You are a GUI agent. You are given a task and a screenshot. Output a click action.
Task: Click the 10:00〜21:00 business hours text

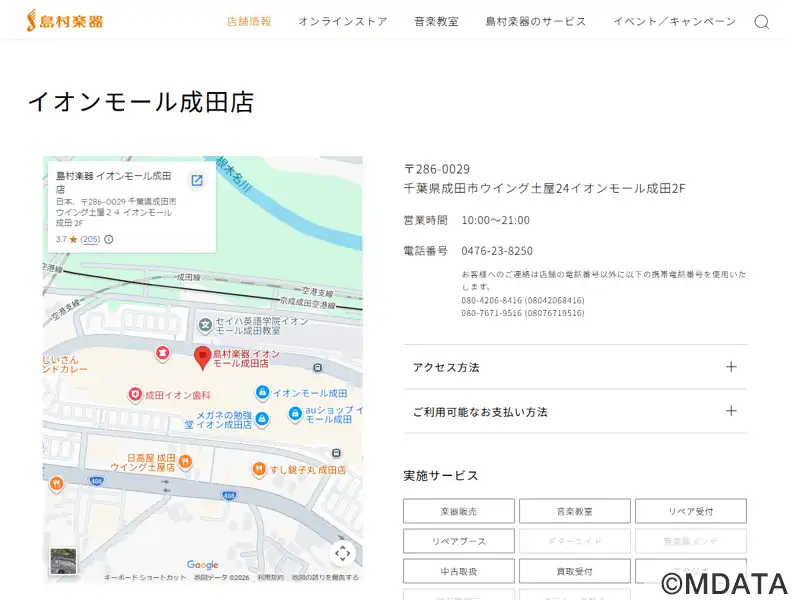point(495,220)
